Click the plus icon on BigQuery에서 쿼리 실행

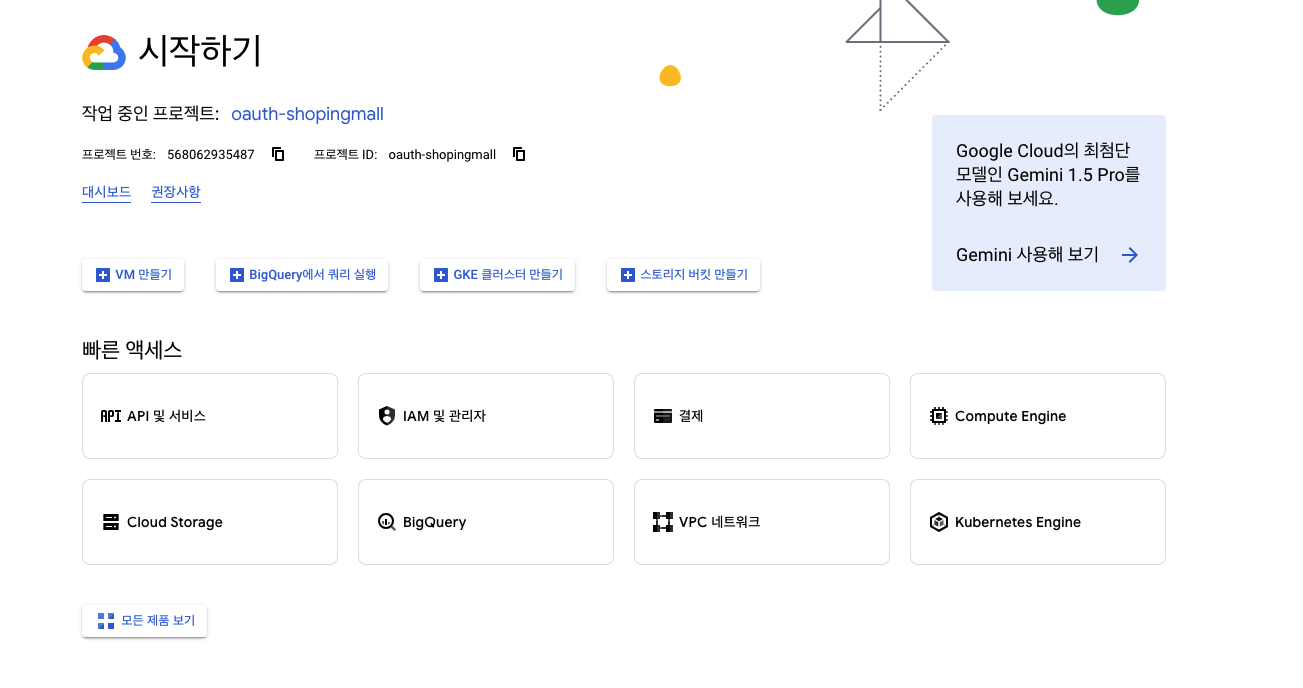coord(237,275)
